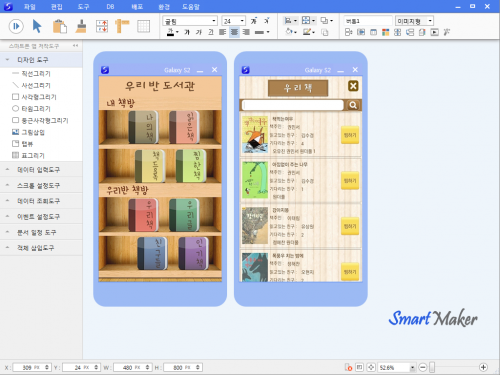Click the paste clipboard icon

click(x=60, y=26)
